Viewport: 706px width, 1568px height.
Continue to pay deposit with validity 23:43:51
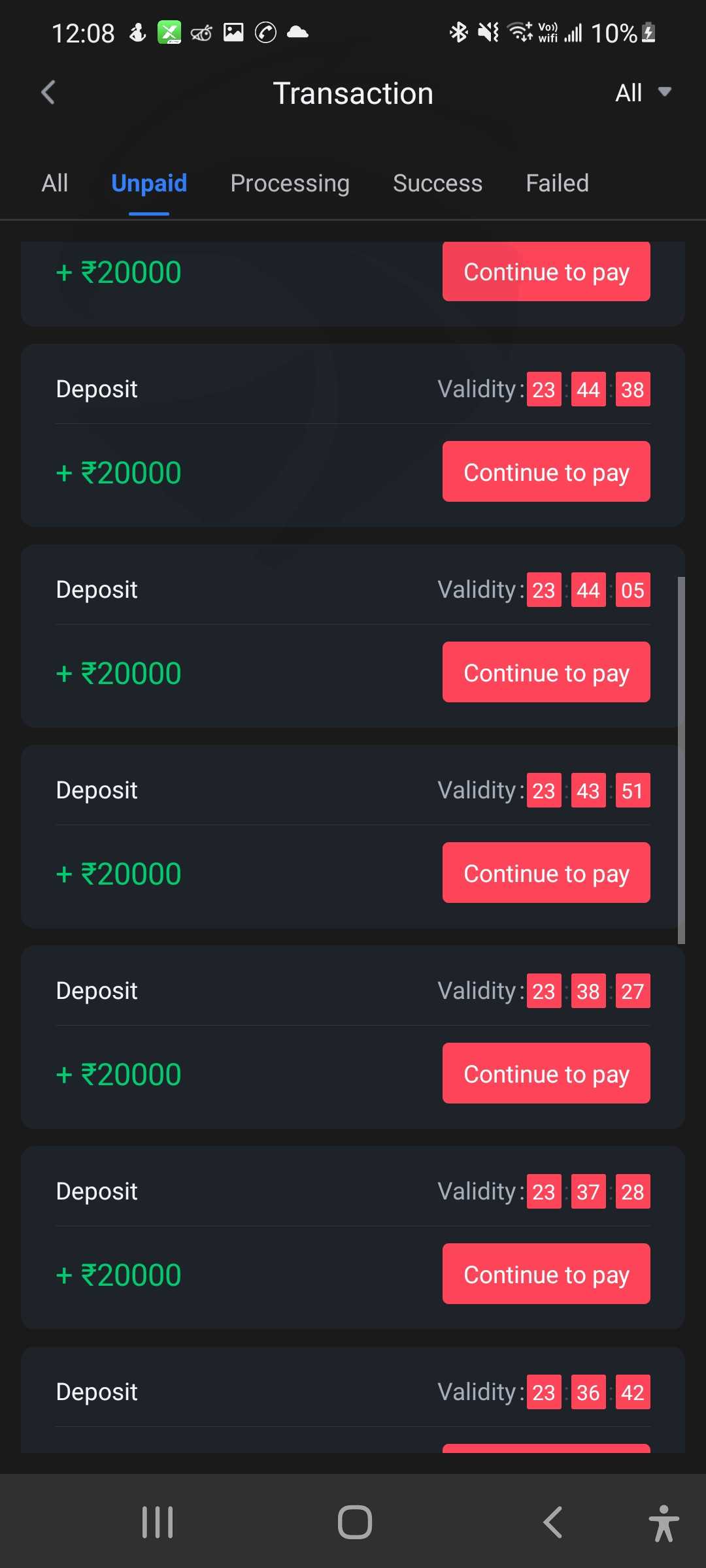(x=546, y=873)
